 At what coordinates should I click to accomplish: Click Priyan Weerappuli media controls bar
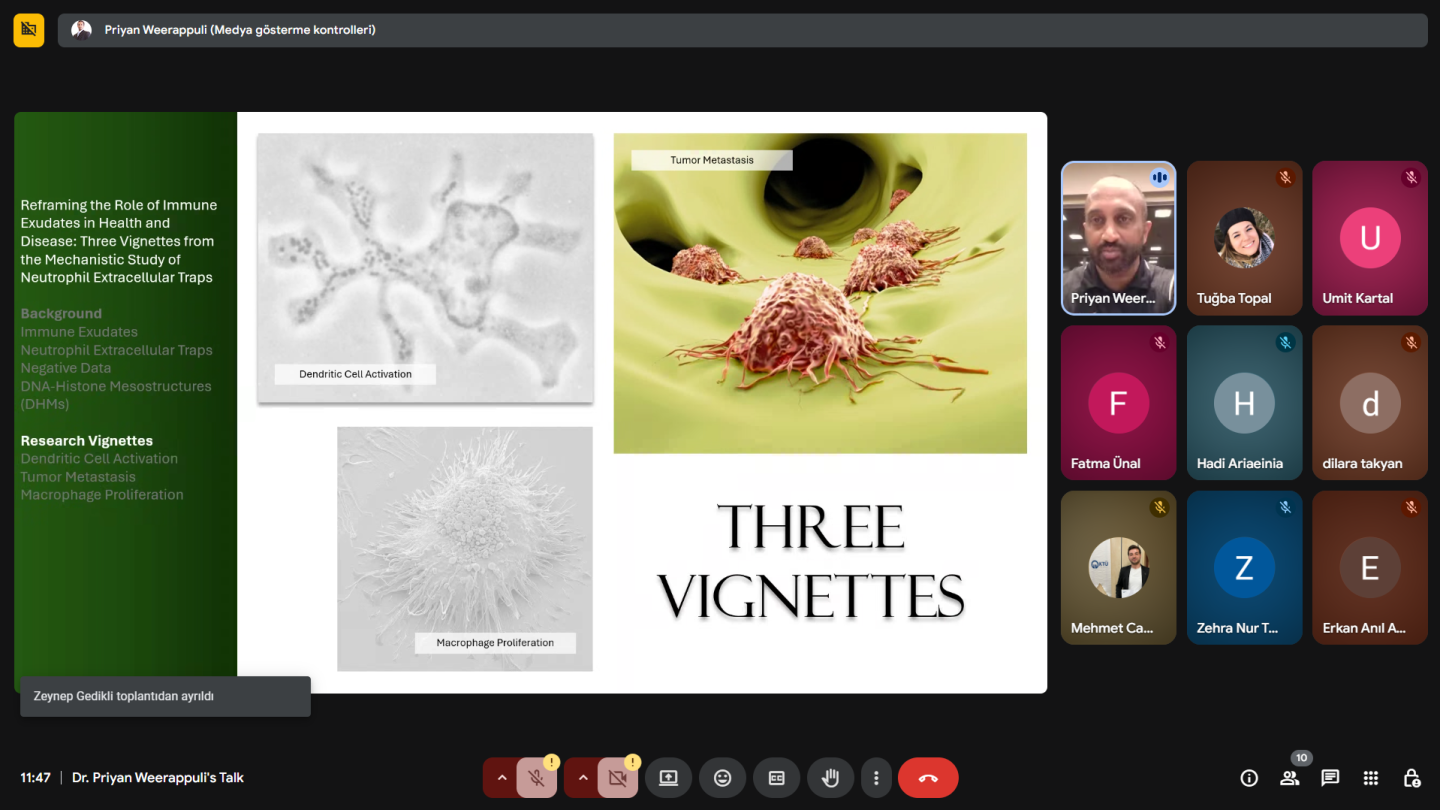pyautogui.click(x=742, y=30)
